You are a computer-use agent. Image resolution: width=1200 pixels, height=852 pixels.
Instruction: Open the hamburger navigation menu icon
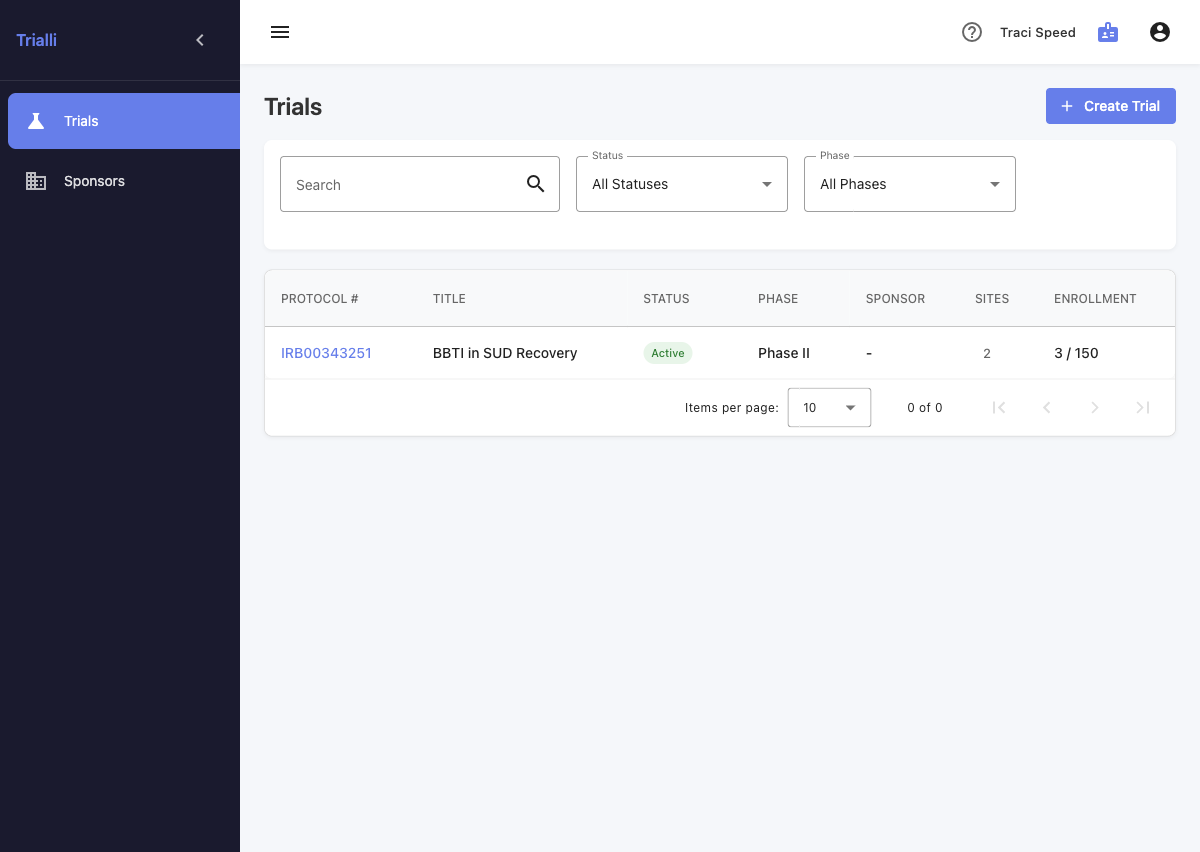[x=280, y=32]
